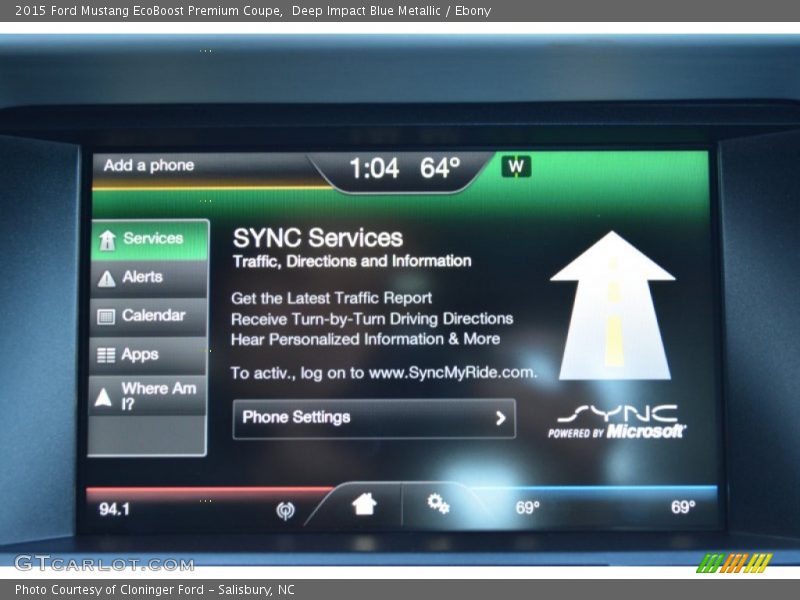
Task: Tap the radio broadcast icon
Action: click(x=285, y=510)
